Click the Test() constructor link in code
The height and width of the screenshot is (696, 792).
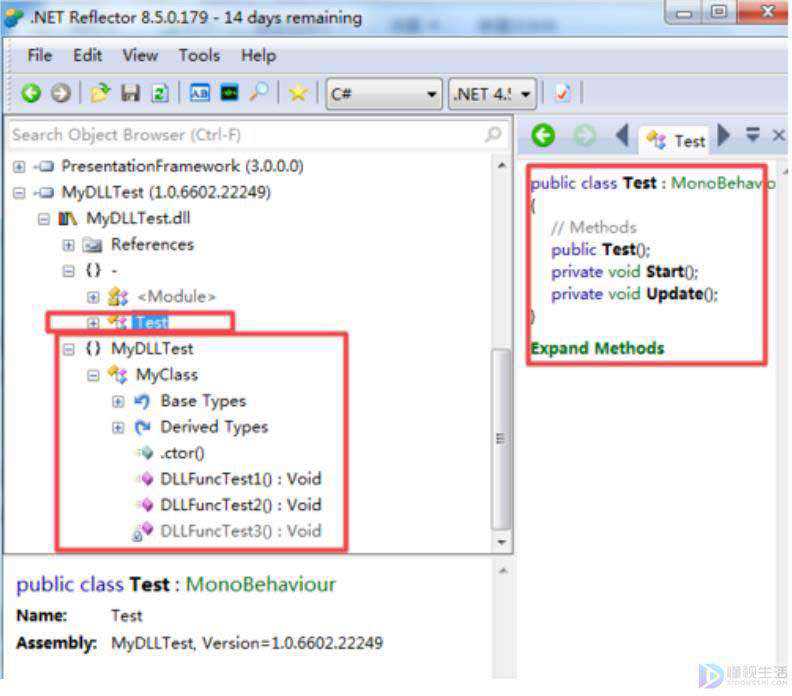[619, 250]
